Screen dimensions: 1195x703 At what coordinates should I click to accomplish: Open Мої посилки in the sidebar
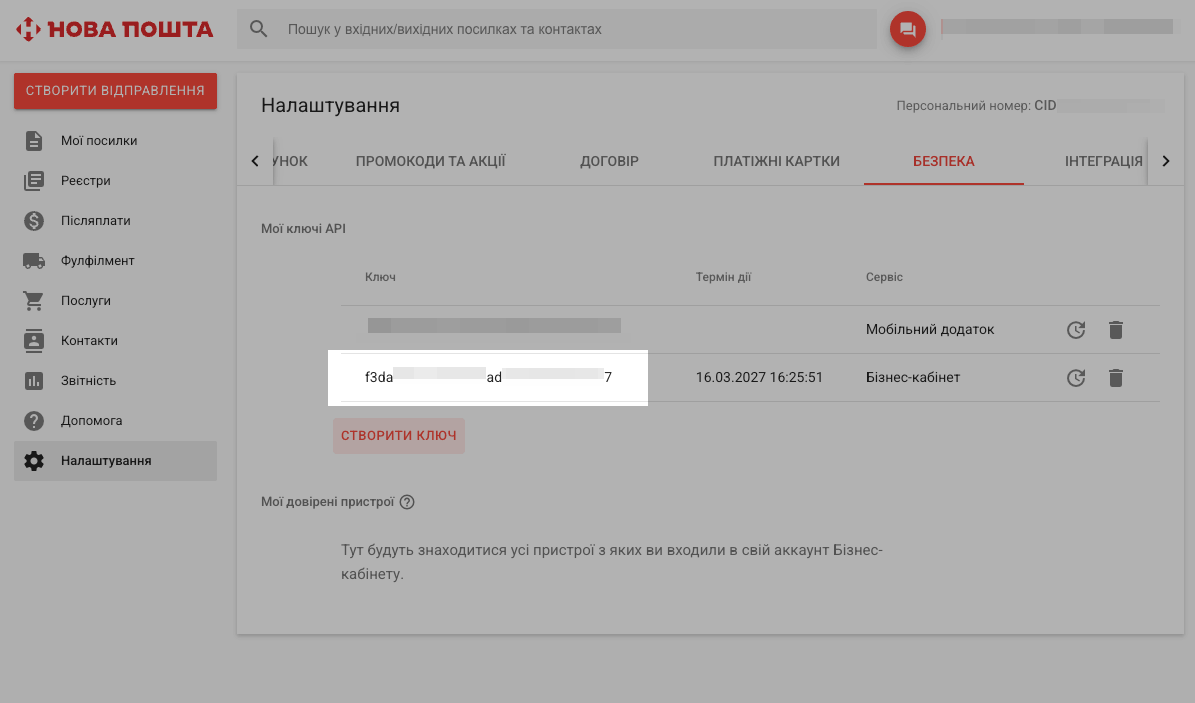99,141
